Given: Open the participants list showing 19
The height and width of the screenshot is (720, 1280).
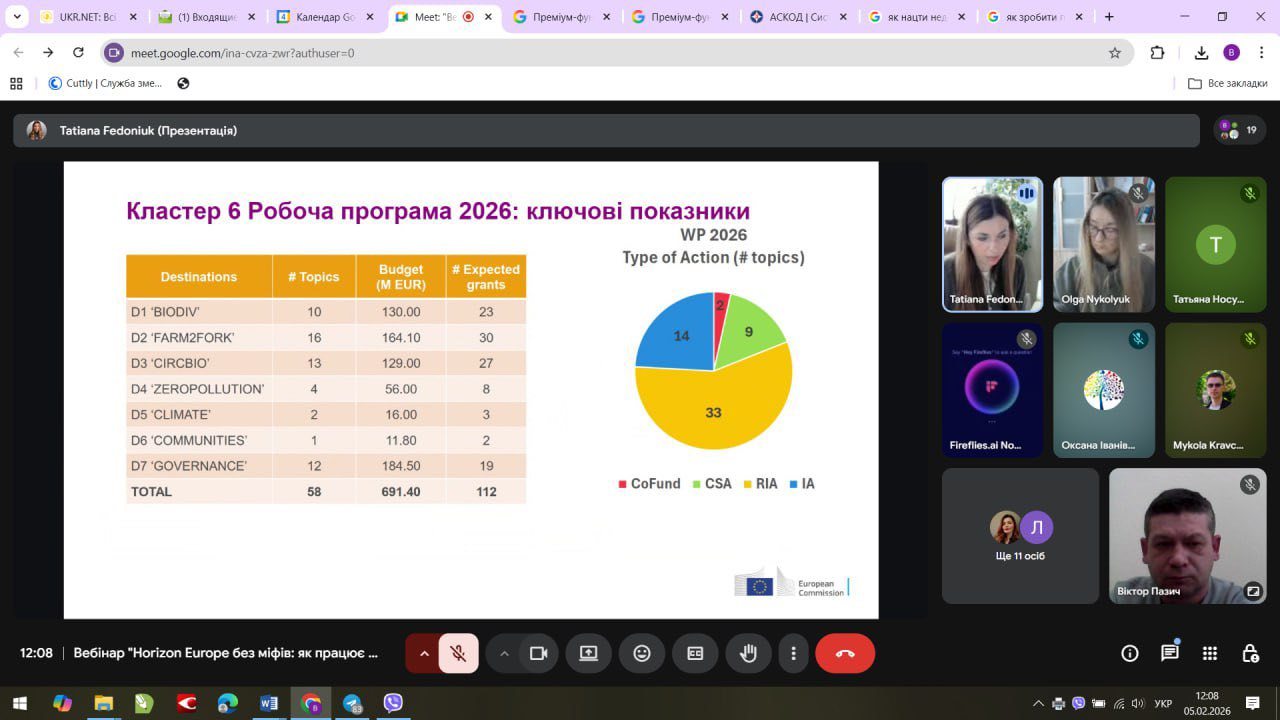Looking at the screenshot, I should 1240,130.
